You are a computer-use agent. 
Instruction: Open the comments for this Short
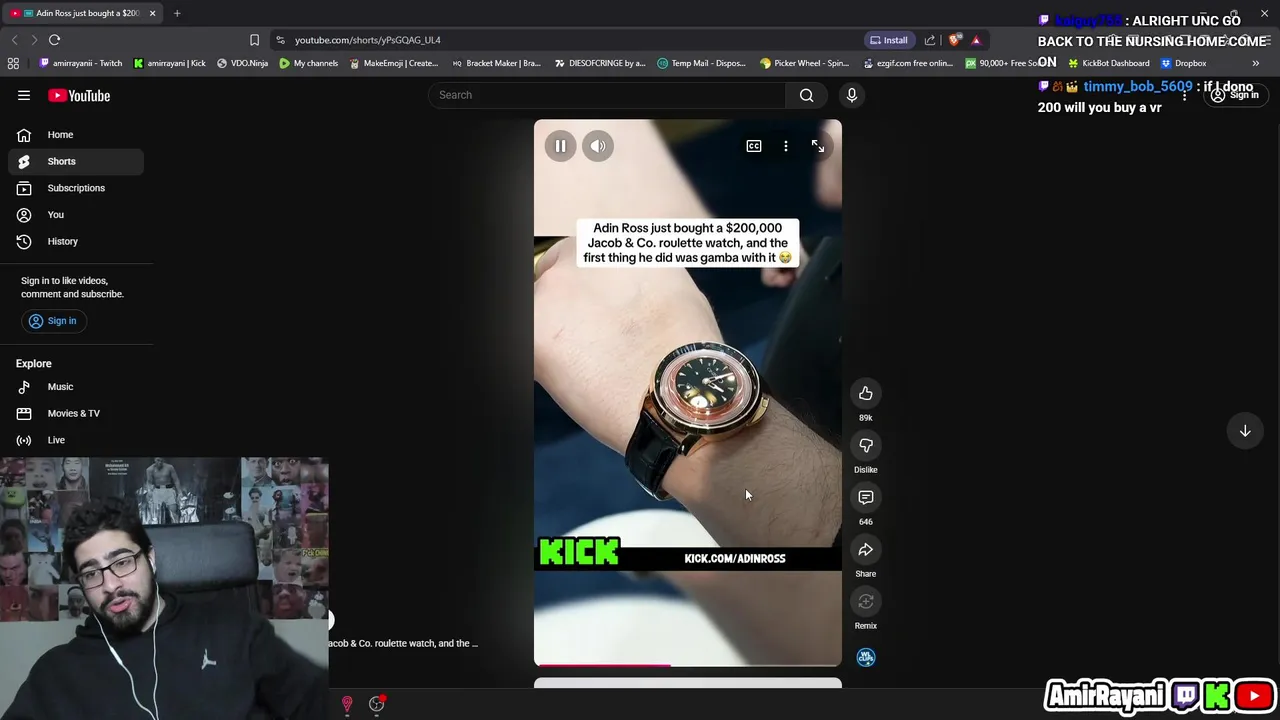(x=866, y=497)
